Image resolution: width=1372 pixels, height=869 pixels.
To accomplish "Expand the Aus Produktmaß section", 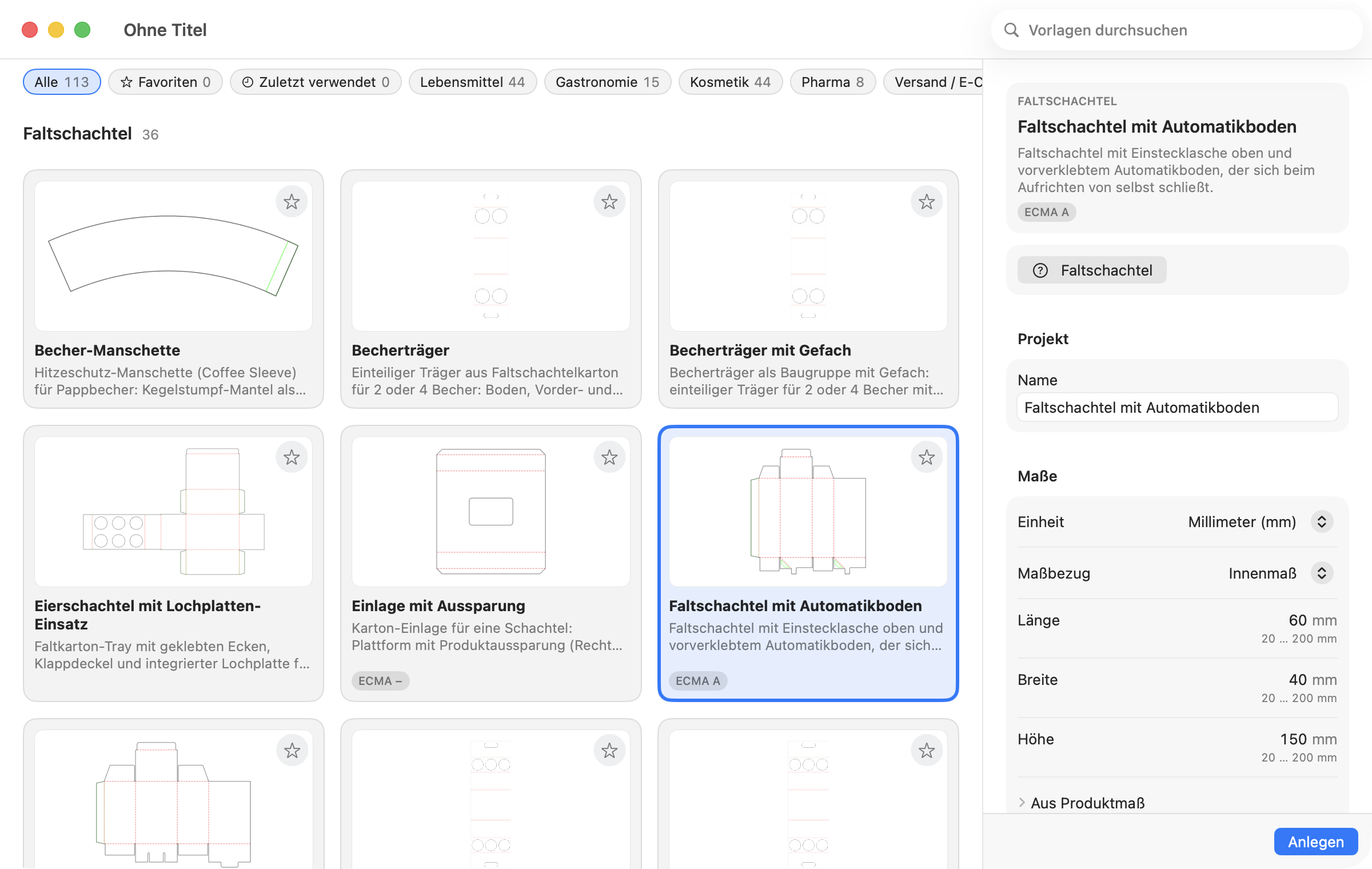I will [x=1082, y=803].
